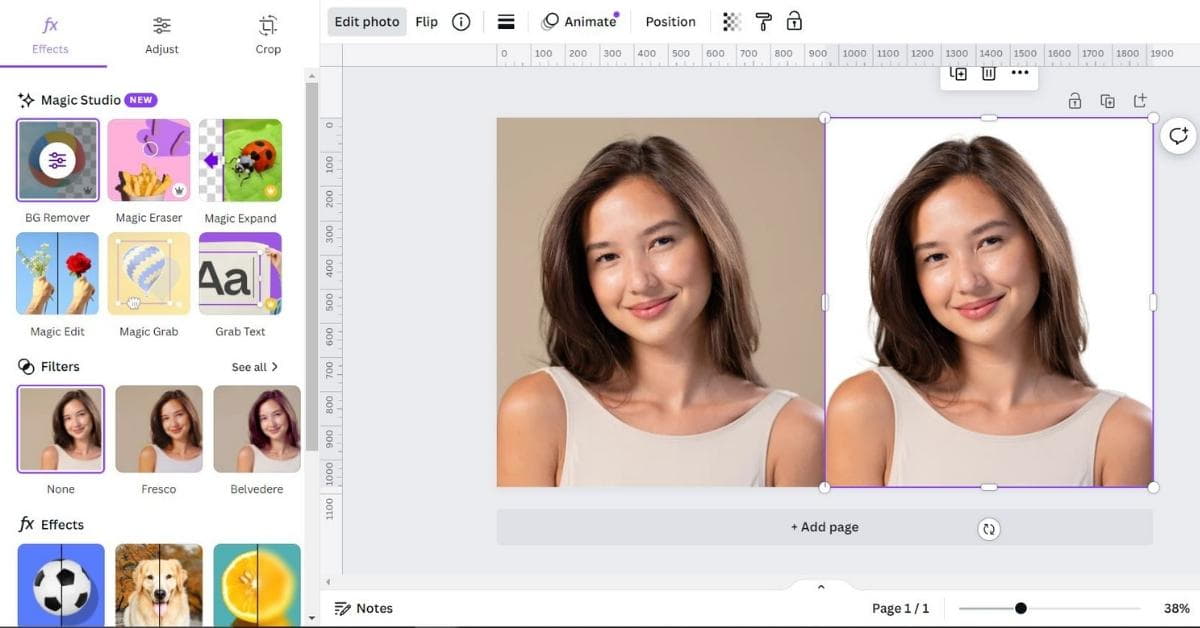This screenshot has width=1200, height=628.
Task: Select the Magic Eraser tool
Action: click(x=149, y=160)
